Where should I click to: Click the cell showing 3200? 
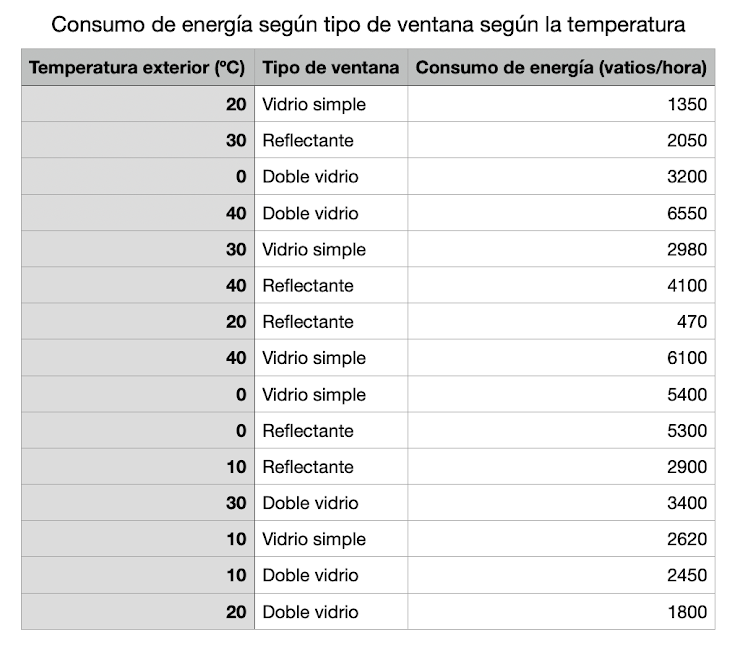(x=561, y=177)
